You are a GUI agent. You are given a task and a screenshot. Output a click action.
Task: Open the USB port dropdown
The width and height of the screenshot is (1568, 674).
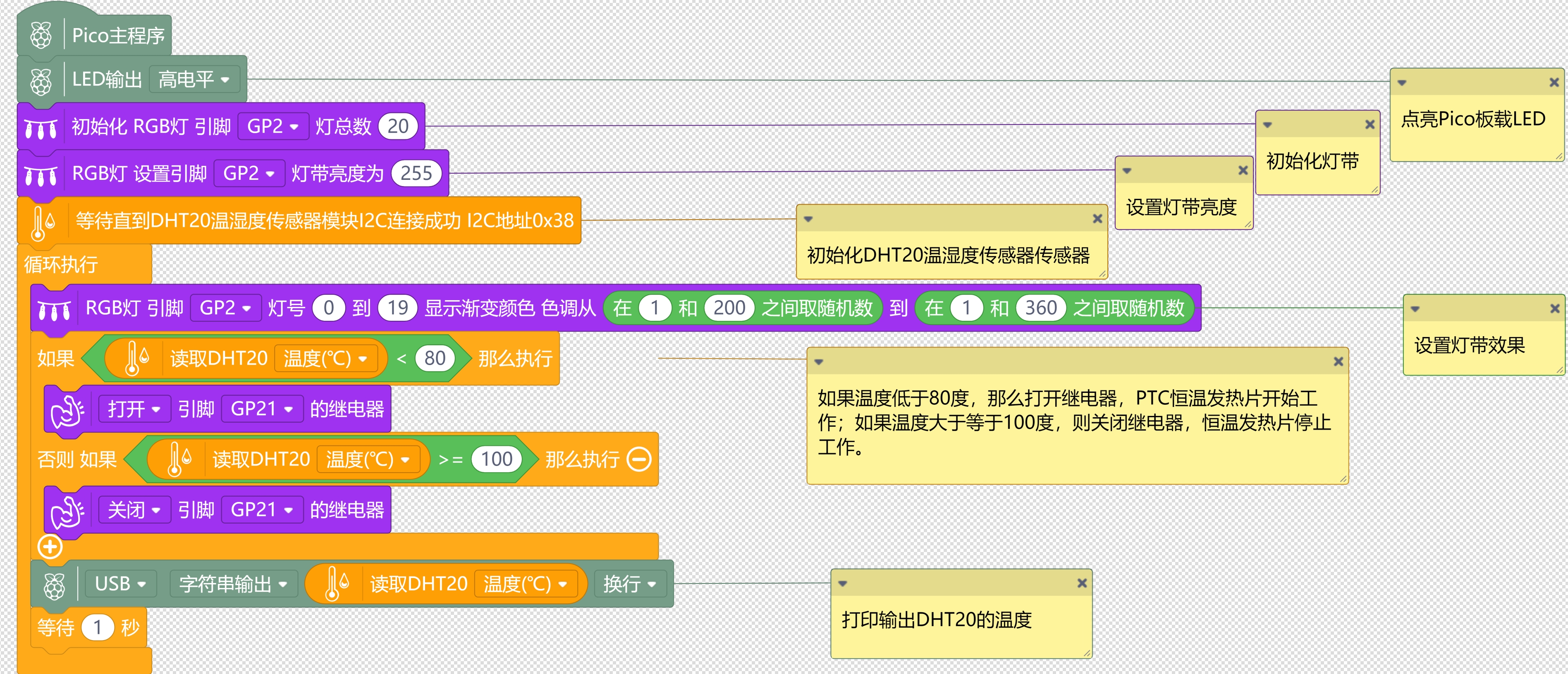pyautogui.click(x=120, y=584)
